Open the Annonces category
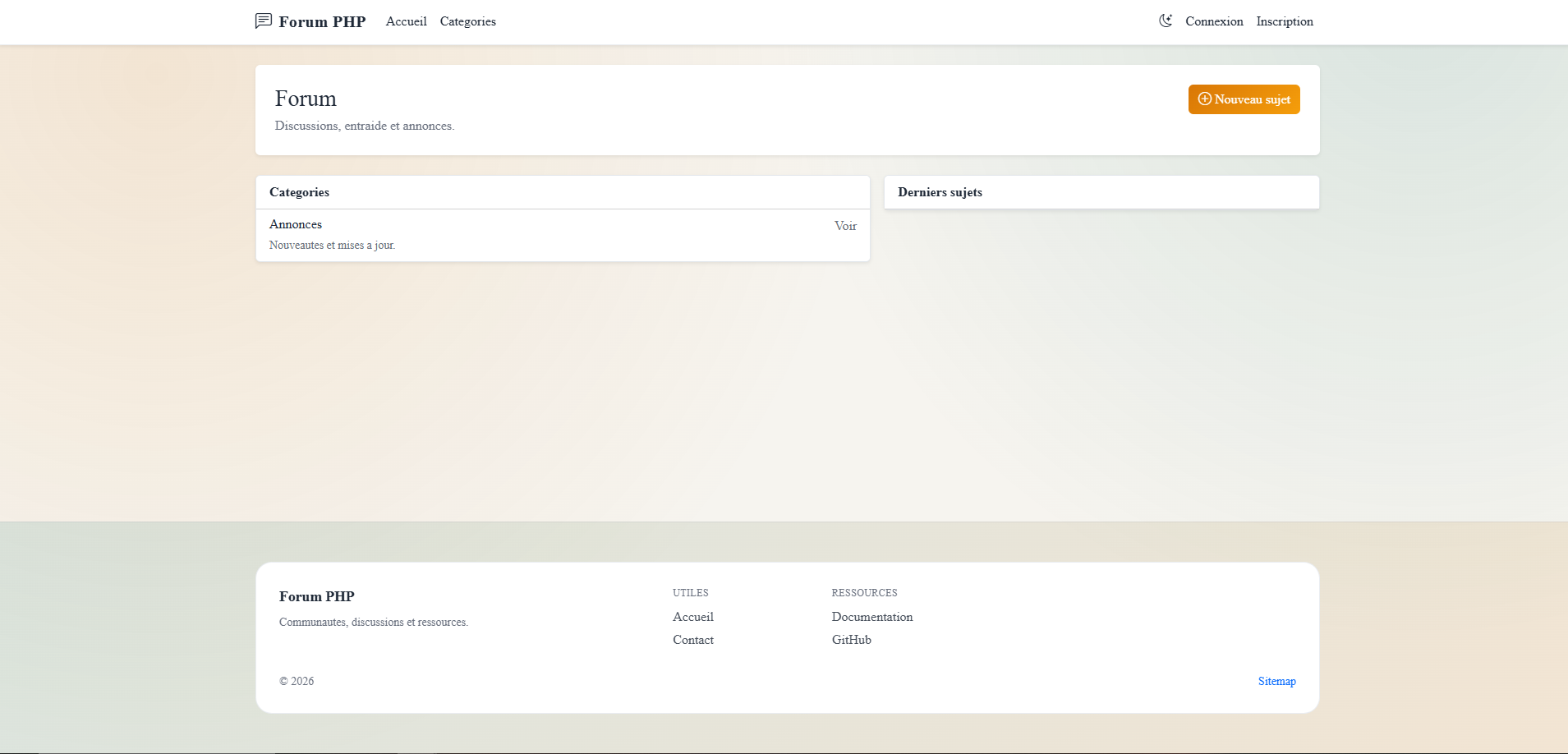 coord(295,224)
